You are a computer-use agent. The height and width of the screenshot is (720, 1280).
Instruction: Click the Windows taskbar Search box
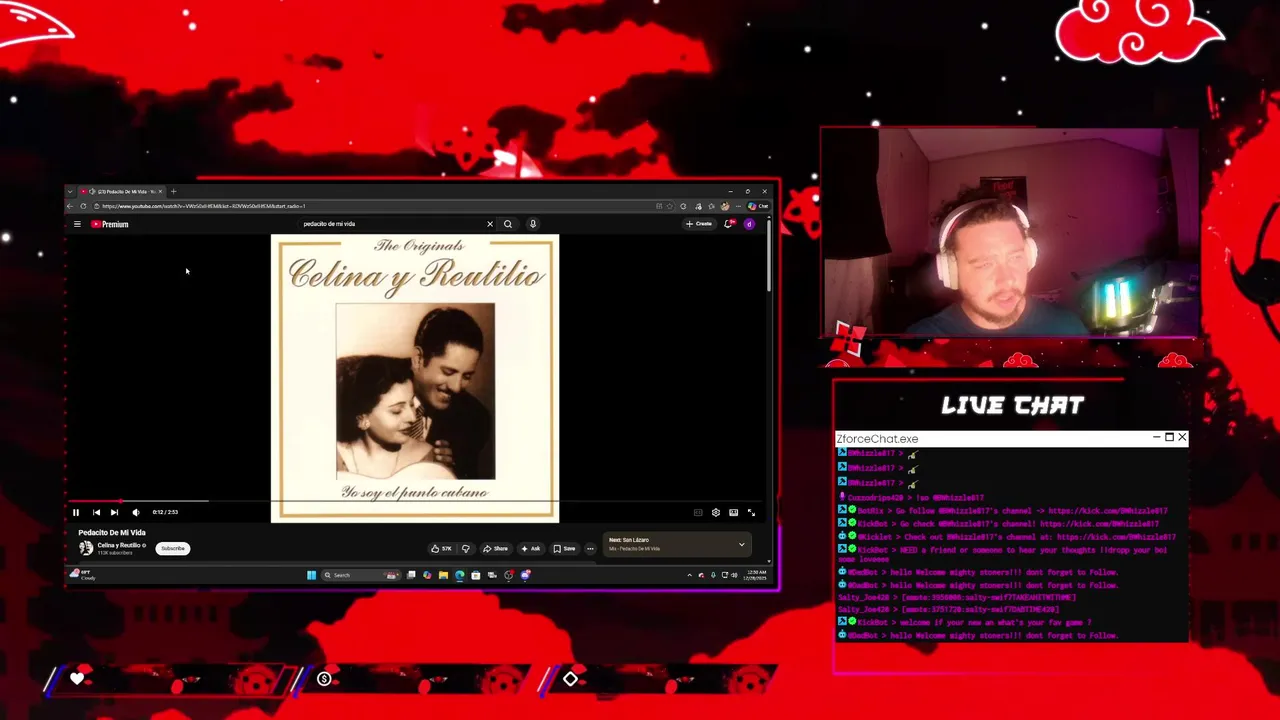point(360,575)
